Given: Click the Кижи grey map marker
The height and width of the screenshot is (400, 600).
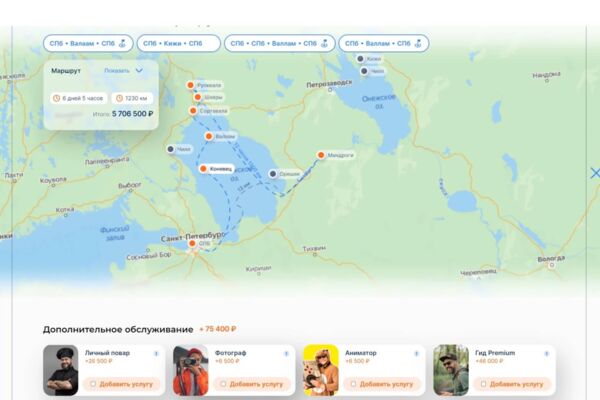Looking at the screenshot, I should (360, 59).
